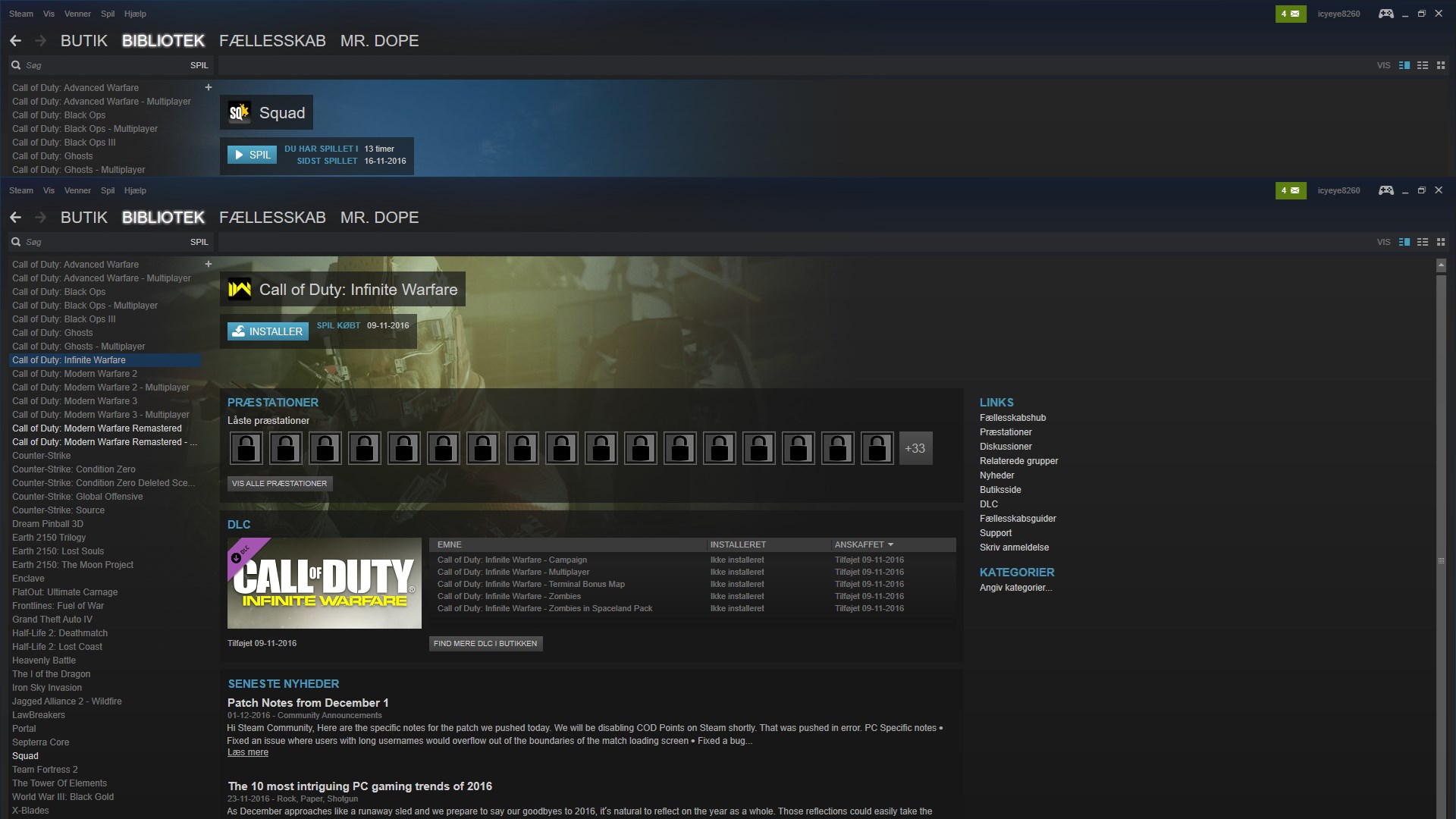Open Patch Notes from December 1 headline

coord(308,703)
